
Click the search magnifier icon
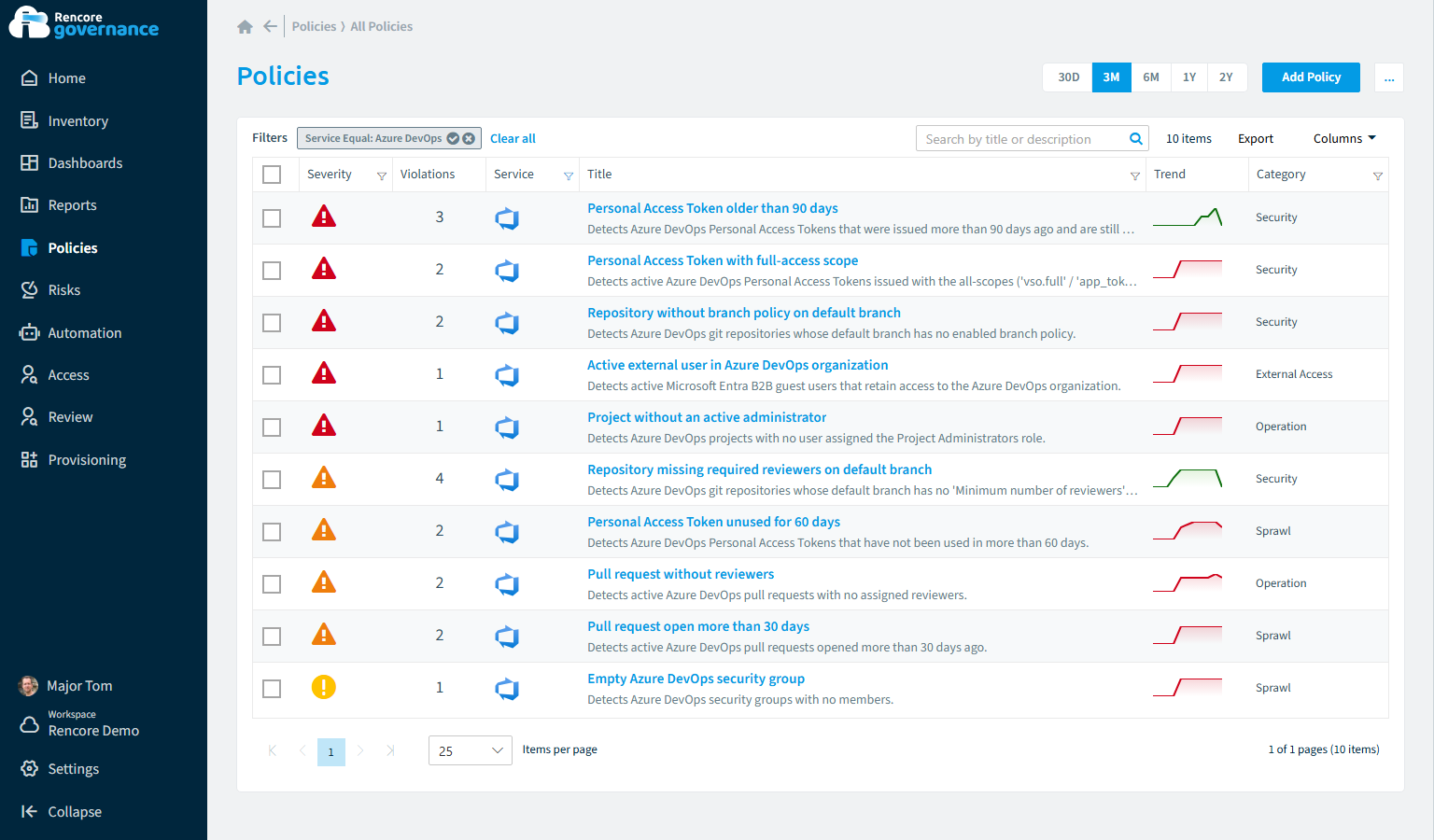(x=1136, y=139)
